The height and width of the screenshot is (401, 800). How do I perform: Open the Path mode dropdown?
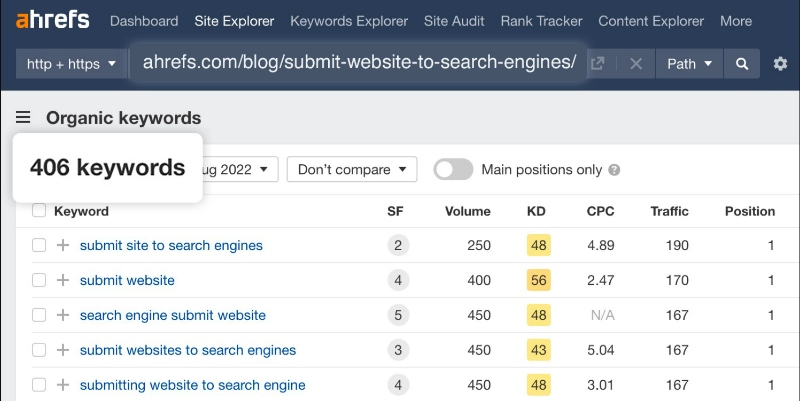click(x=690, y=64)
